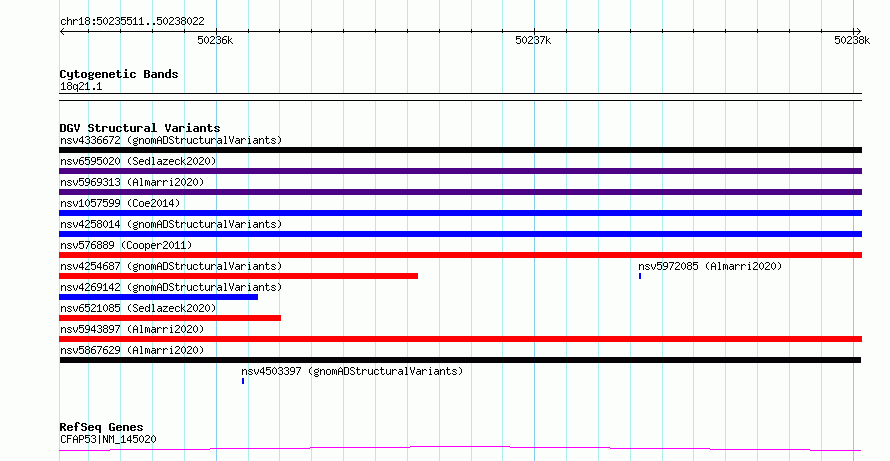
Task: Click the nsv4336672 gnomAD black variant bar
Action: click(460, 150)
